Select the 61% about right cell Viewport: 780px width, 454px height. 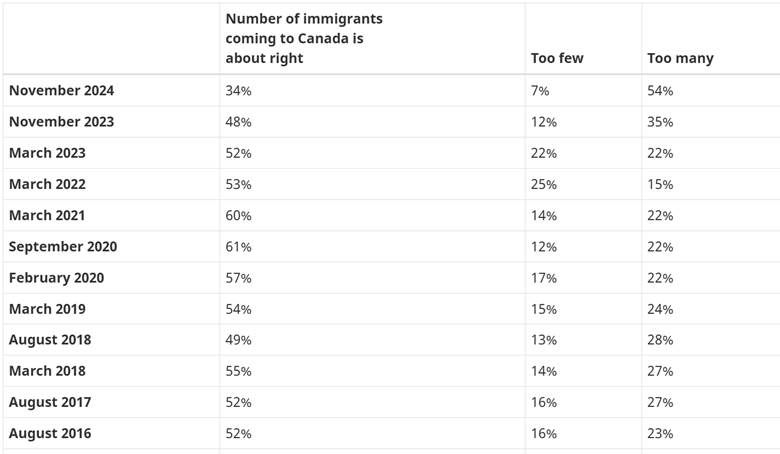(x=238, y=246)
